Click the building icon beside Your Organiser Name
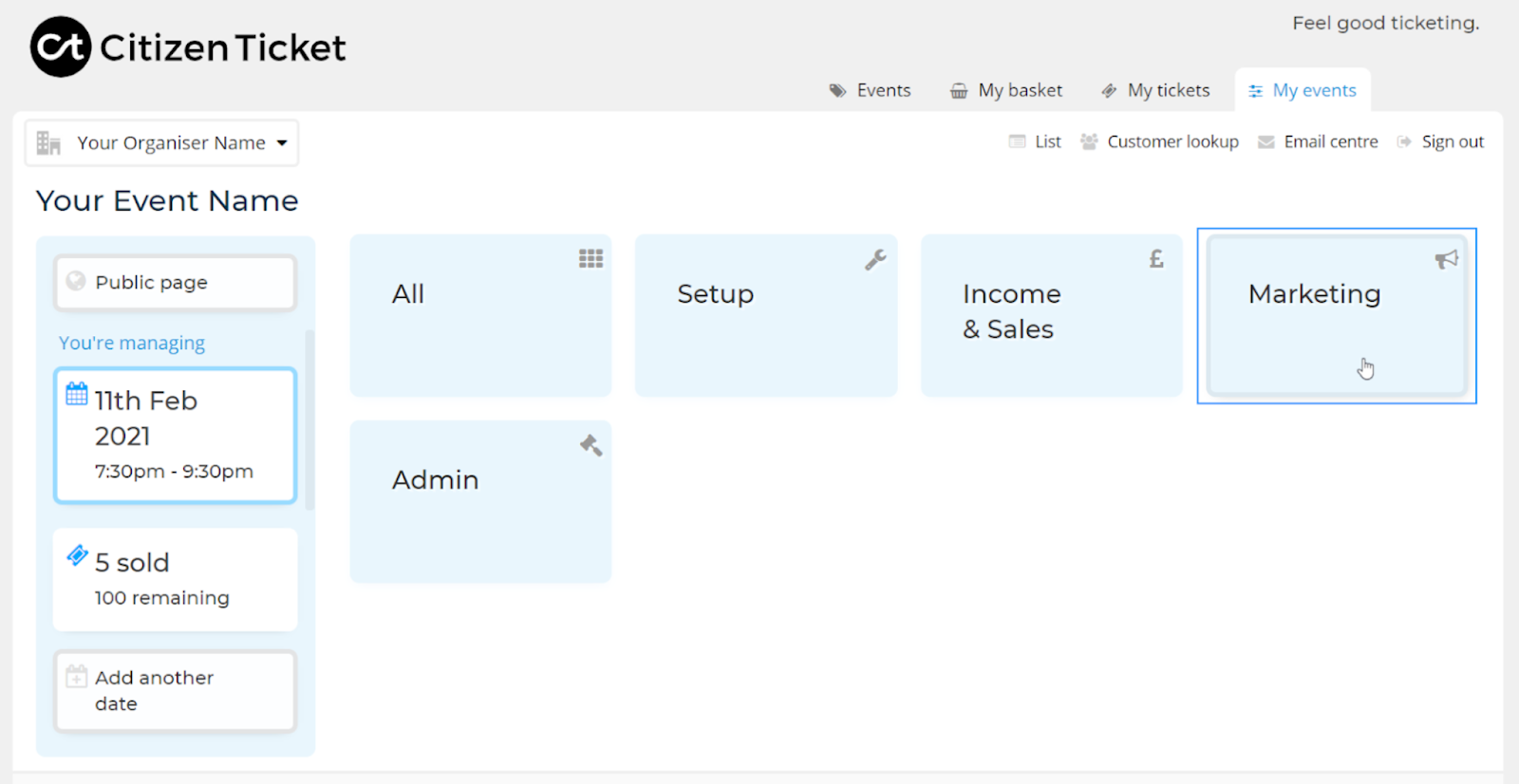 48,143
